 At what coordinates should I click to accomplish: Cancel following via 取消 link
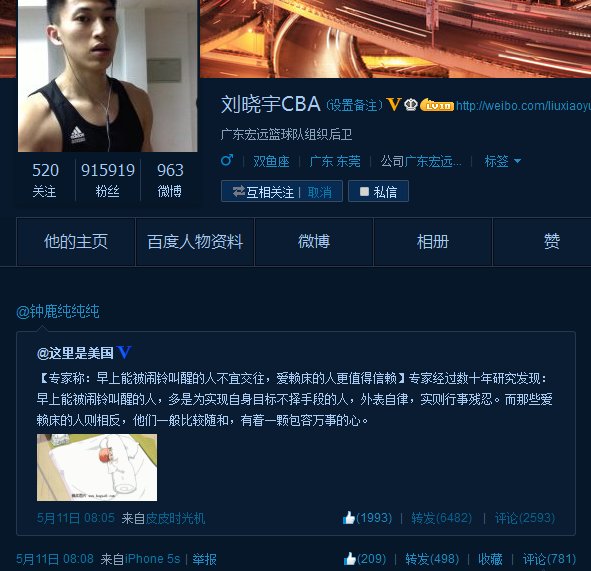(x=320, y=192)
